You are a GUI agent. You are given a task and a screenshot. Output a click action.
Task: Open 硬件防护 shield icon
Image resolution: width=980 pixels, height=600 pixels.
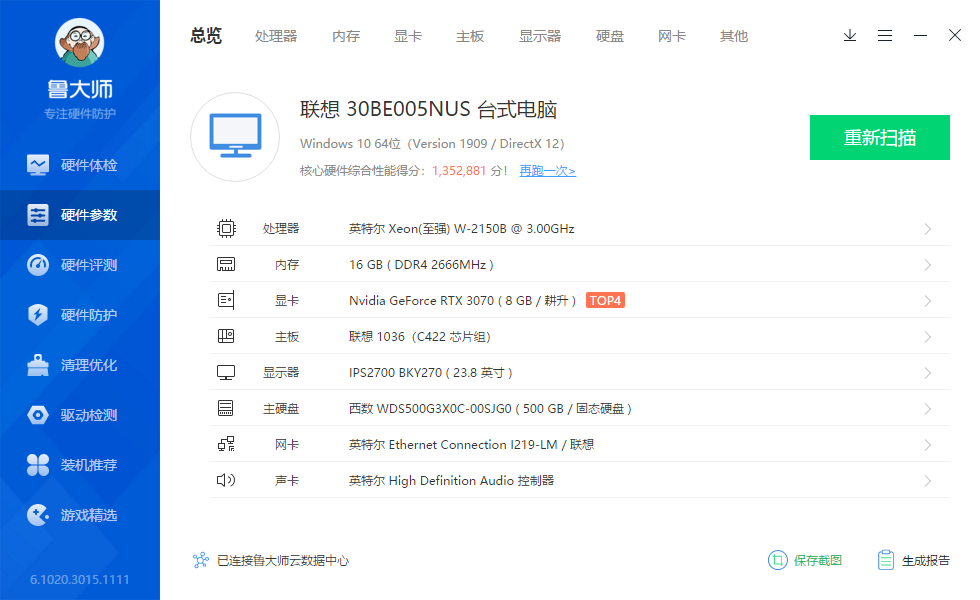38,315
